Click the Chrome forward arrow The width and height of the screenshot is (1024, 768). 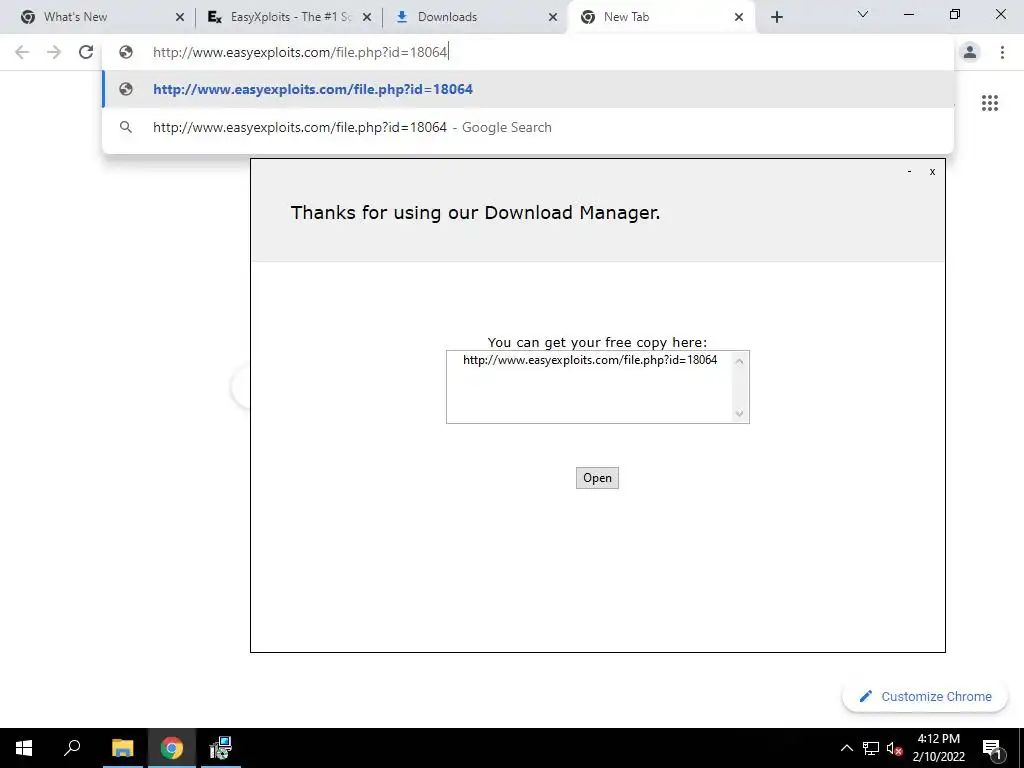[x=54, y=52]
